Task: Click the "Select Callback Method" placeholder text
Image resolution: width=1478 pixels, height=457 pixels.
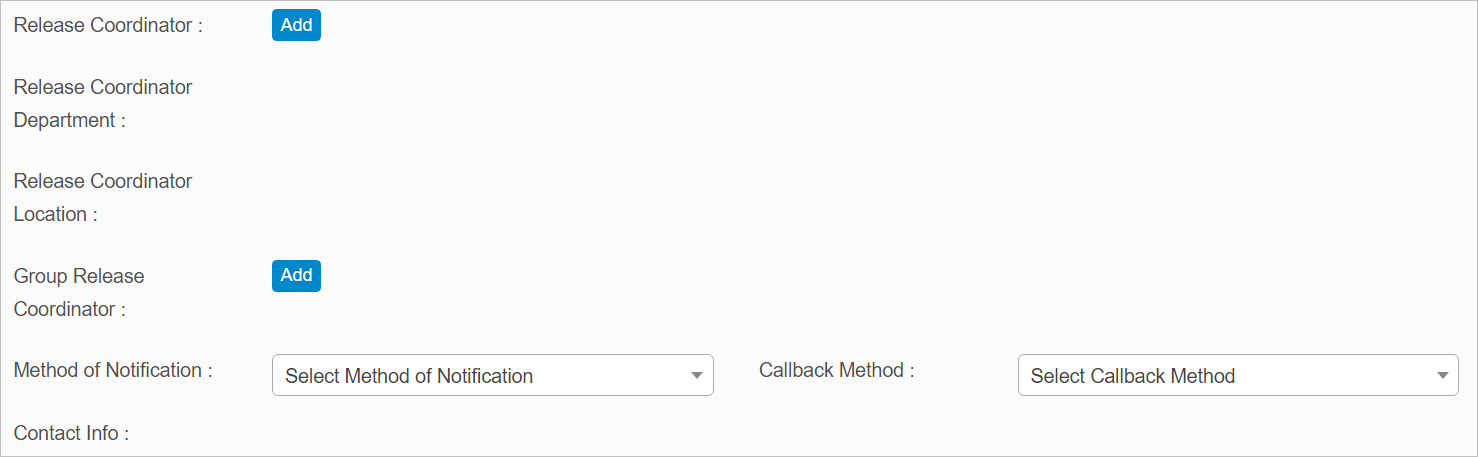Action: point(1133,376)
